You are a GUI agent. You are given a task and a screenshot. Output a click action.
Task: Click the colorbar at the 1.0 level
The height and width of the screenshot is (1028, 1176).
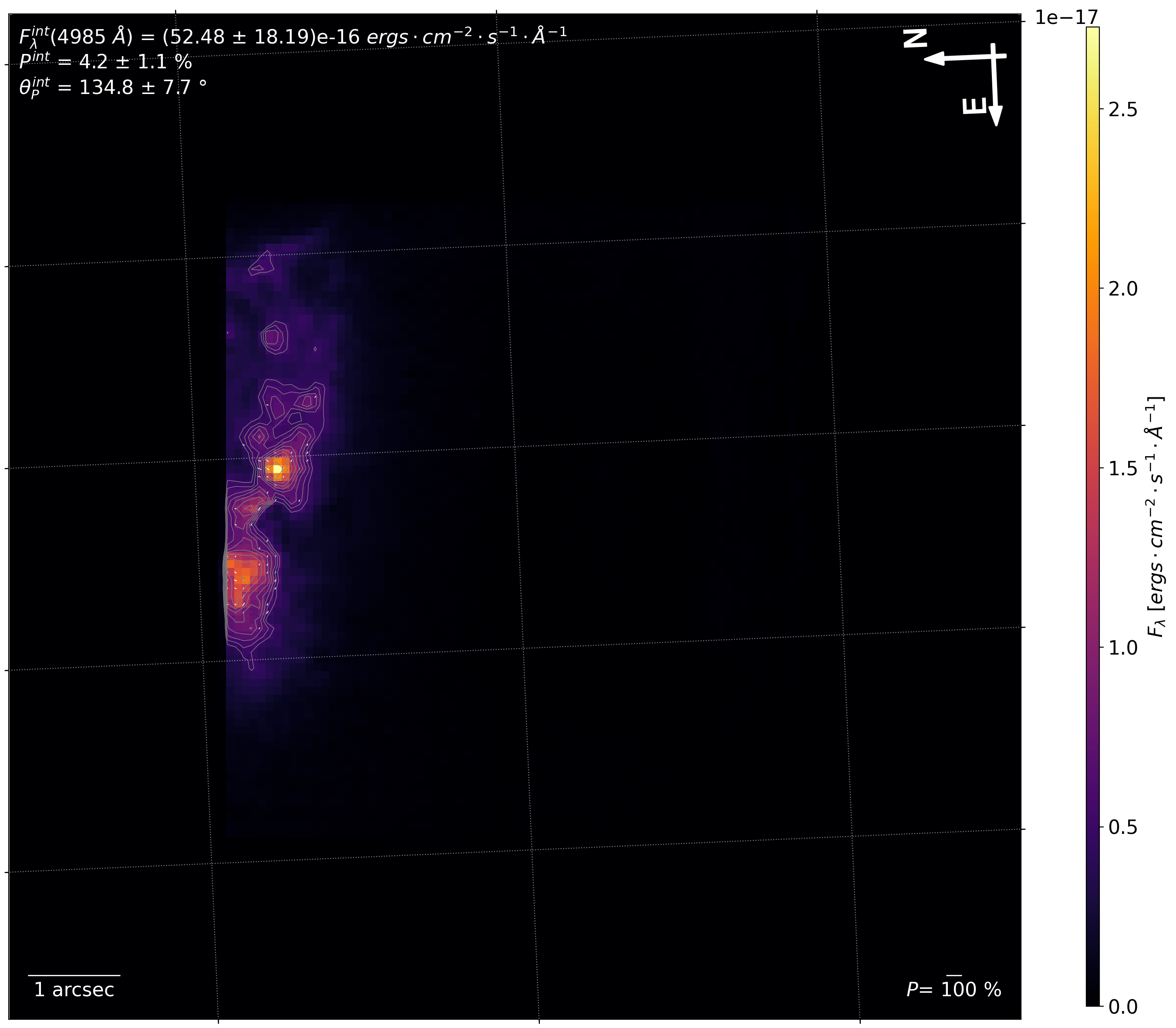coord(1092,647)
